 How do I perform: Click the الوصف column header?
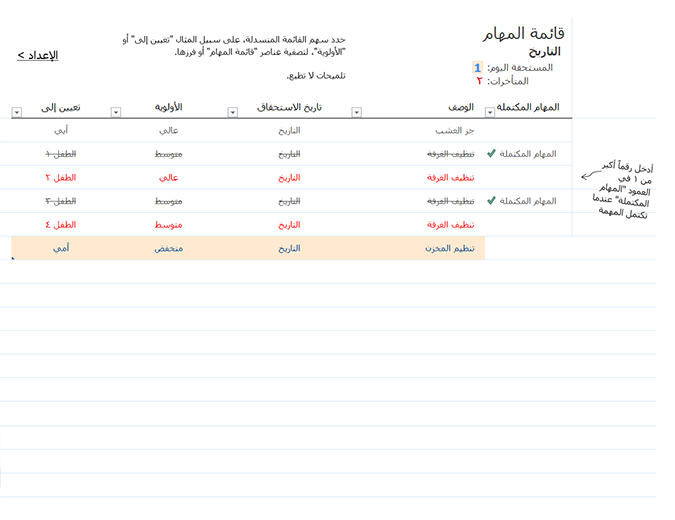coord(461,107)
